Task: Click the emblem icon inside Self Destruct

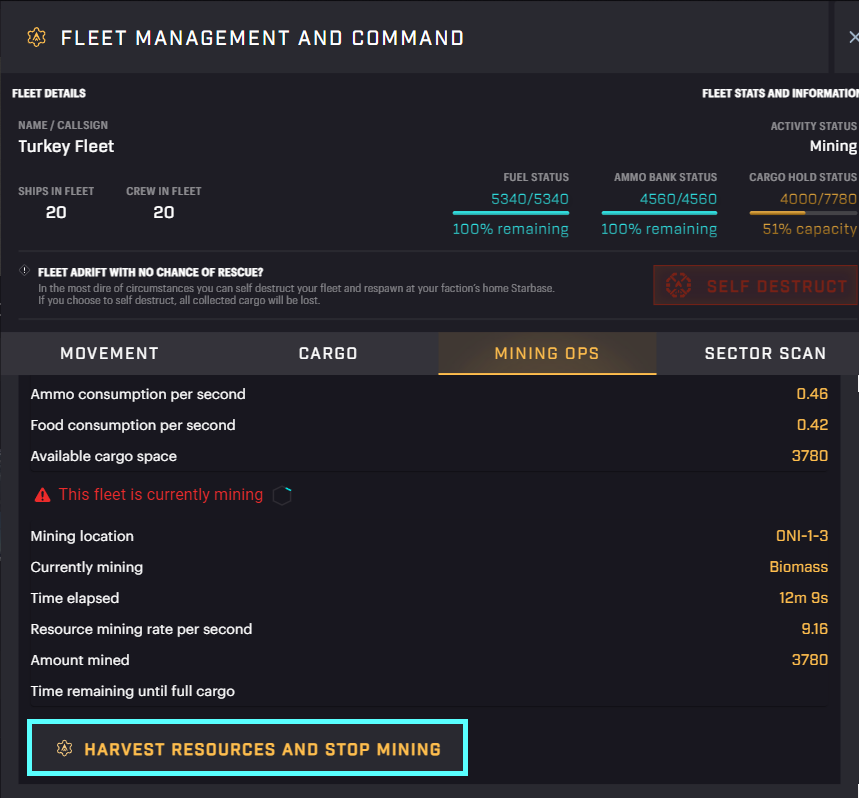Action: tap(680, 286)
